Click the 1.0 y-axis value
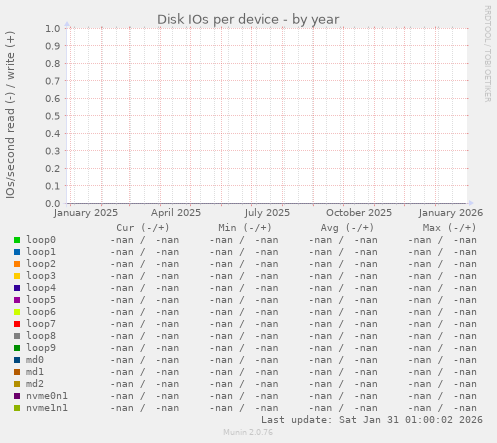 pyautogui.click(x=53, y=28)
